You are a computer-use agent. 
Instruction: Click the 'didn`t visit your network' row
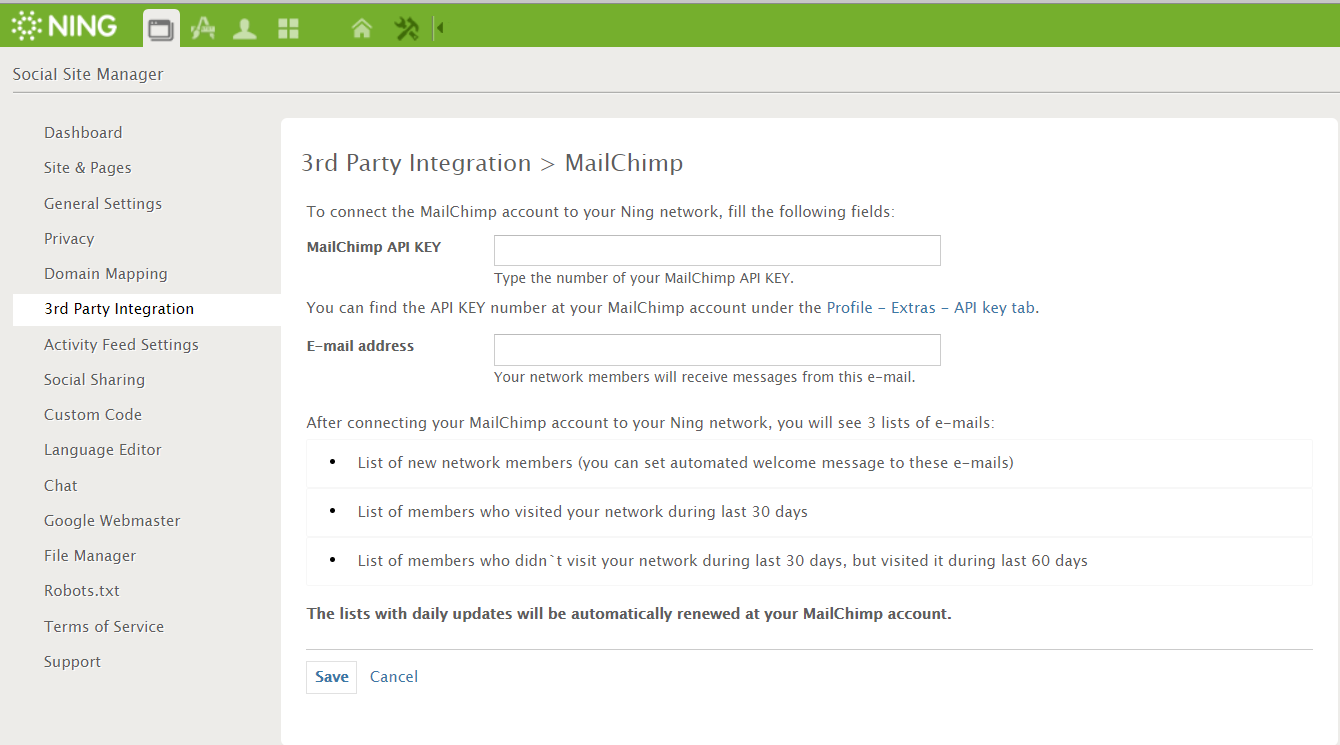point(809,561)
